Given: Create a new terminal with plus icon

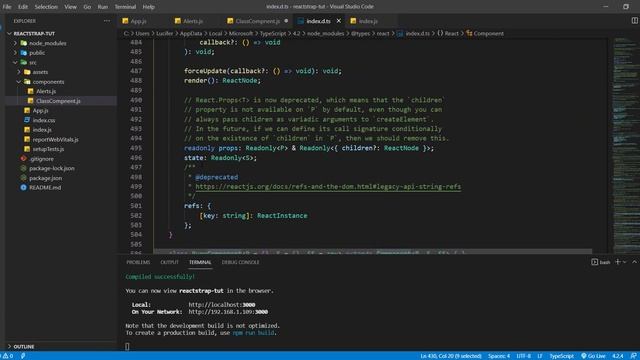Looking at the screenshot, I should point(618,262).
